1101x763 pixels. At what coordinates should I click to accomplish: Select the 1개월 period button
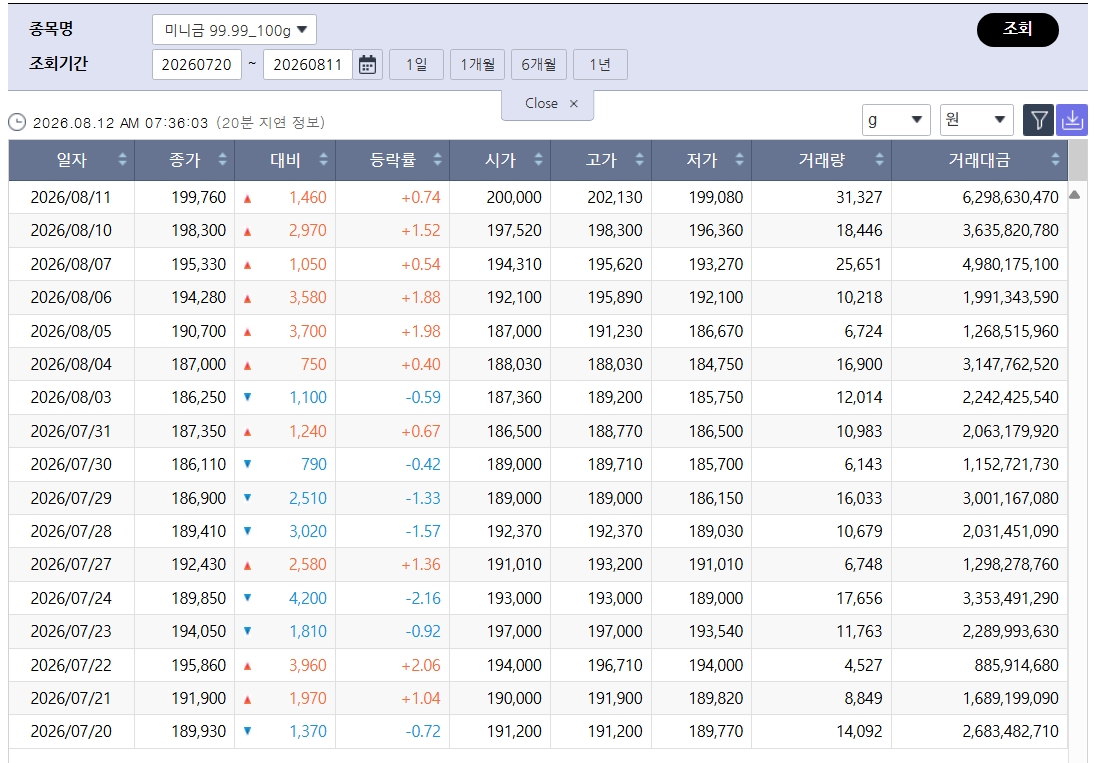[x=477, y=65]
